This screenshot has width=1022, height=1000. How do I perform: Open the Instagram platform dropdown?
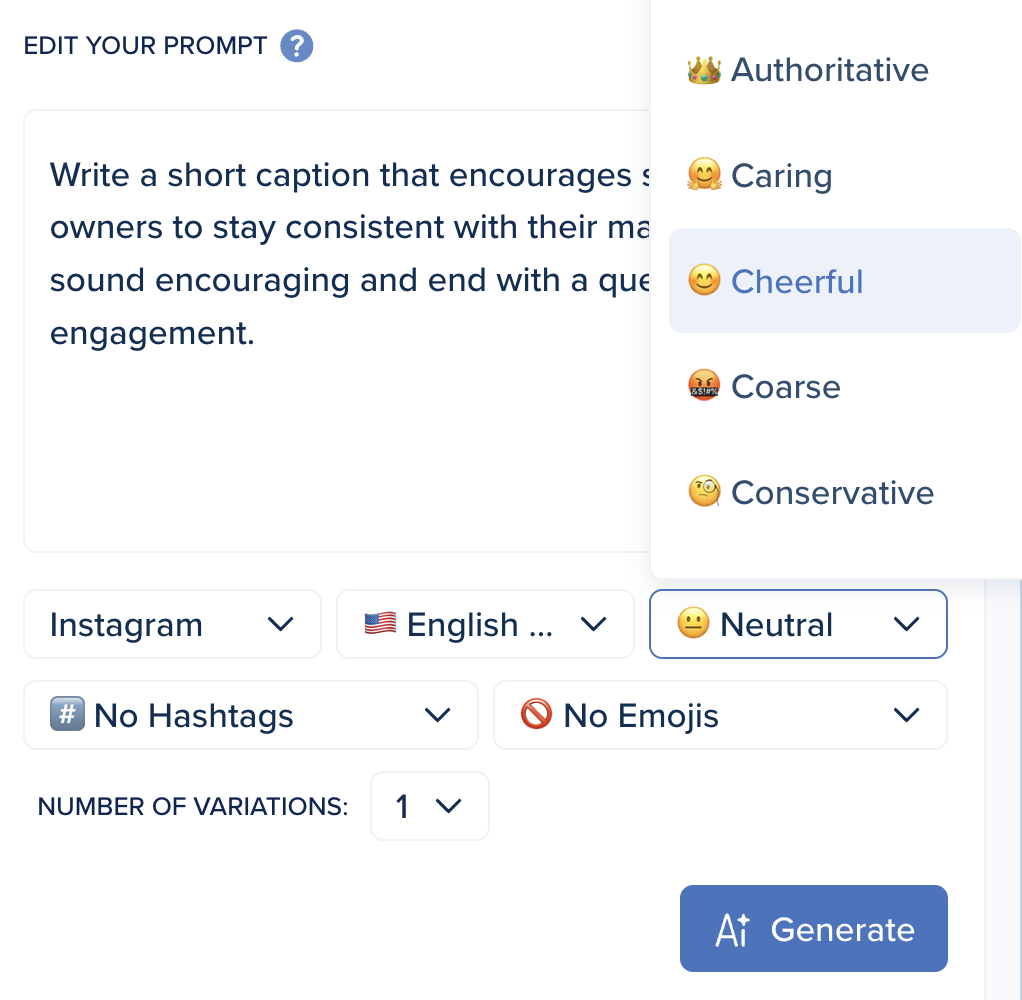point(172,625)
